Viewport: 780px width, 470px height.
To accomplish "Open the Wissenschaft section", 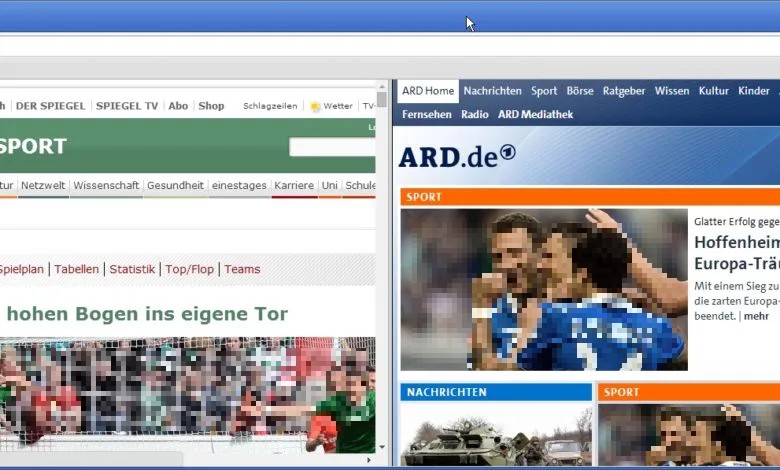I will 106,186.
